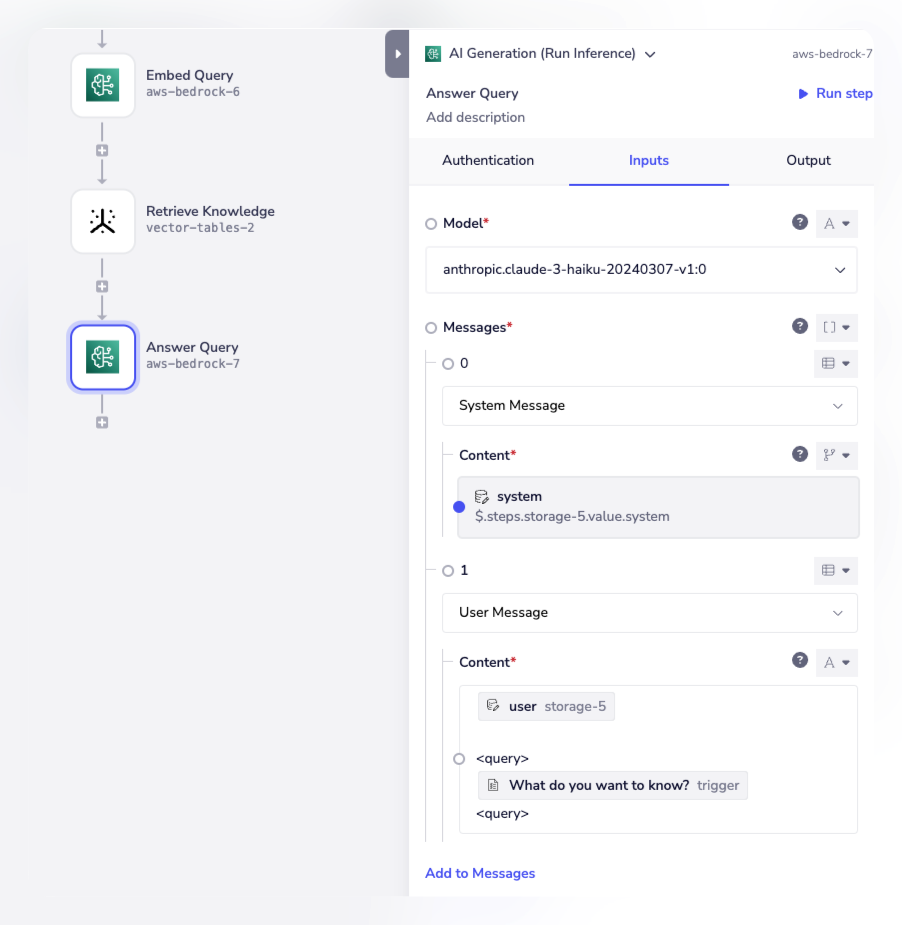Image resolution: width=902 pixels, height=925 pixels.
Task: Click the help icon for System Message Content
Action: pyautogui.click(x=800, y=454)
